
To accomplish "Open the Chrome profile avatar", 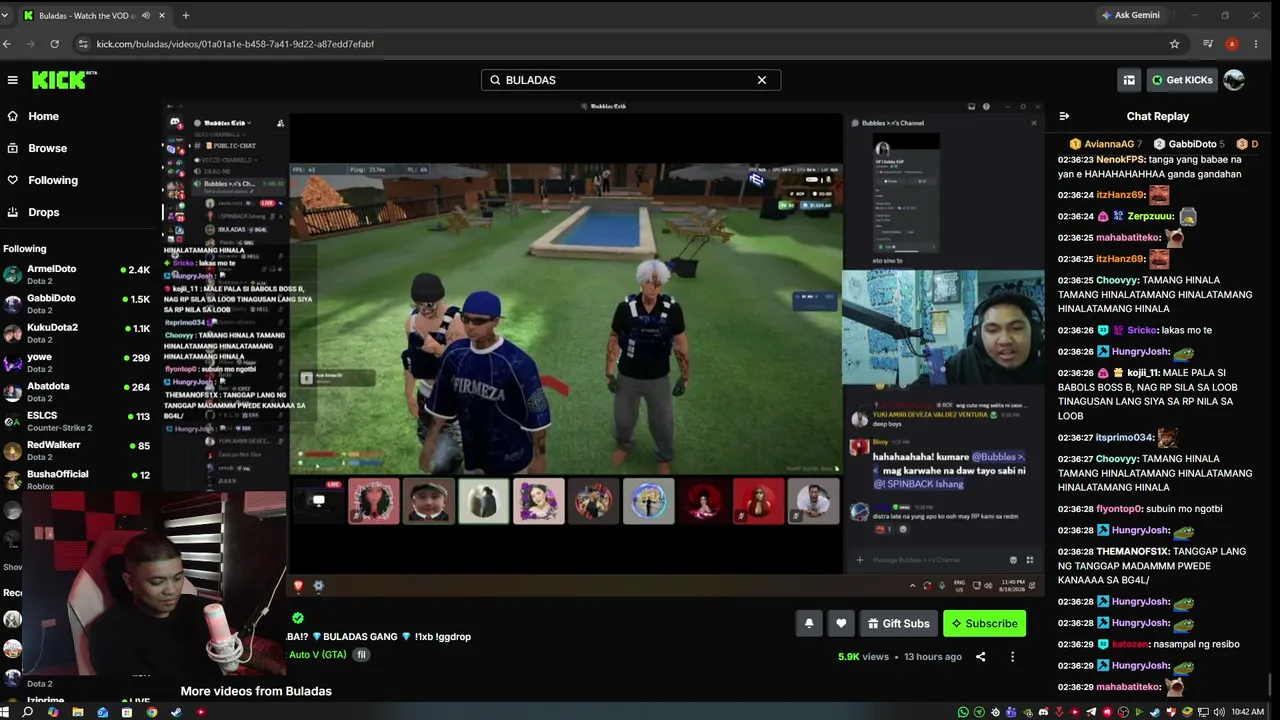I will [x=1232, y=44].
